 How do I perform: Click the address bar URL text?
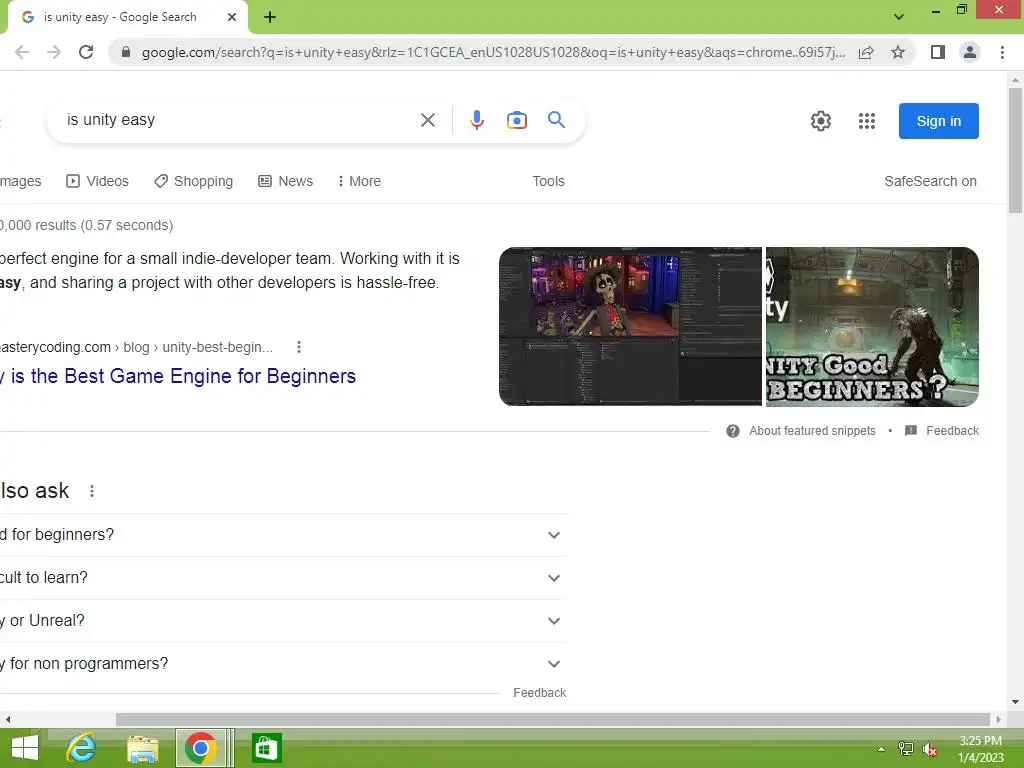coord(493,52)
